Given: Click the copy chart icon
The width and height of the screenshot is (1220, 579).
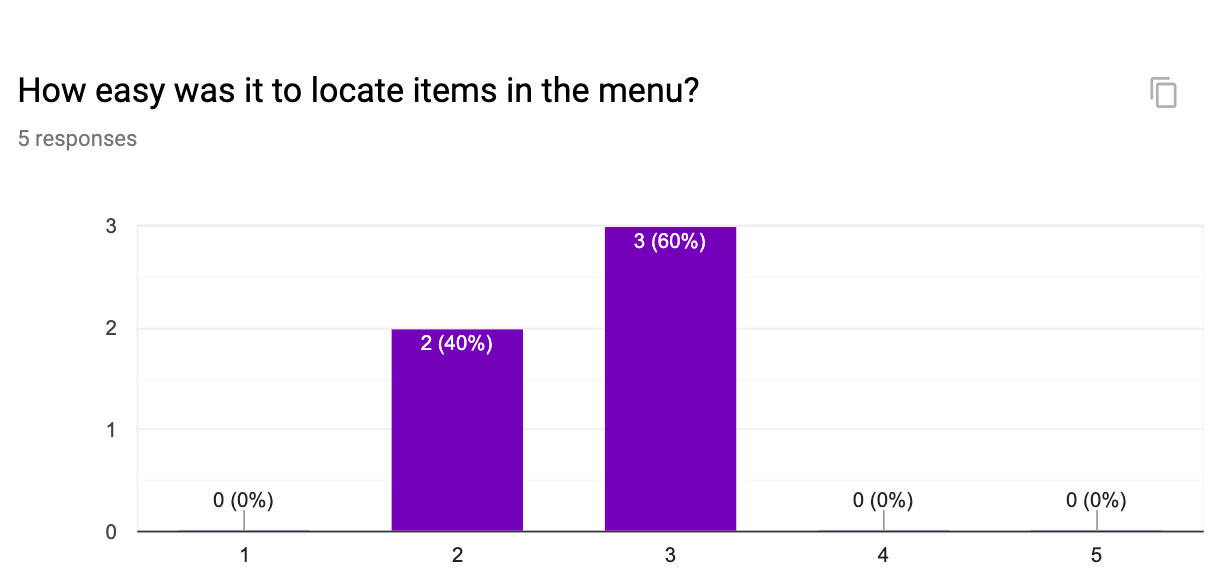Looking at the screenshot, I should click(1163, 93).
